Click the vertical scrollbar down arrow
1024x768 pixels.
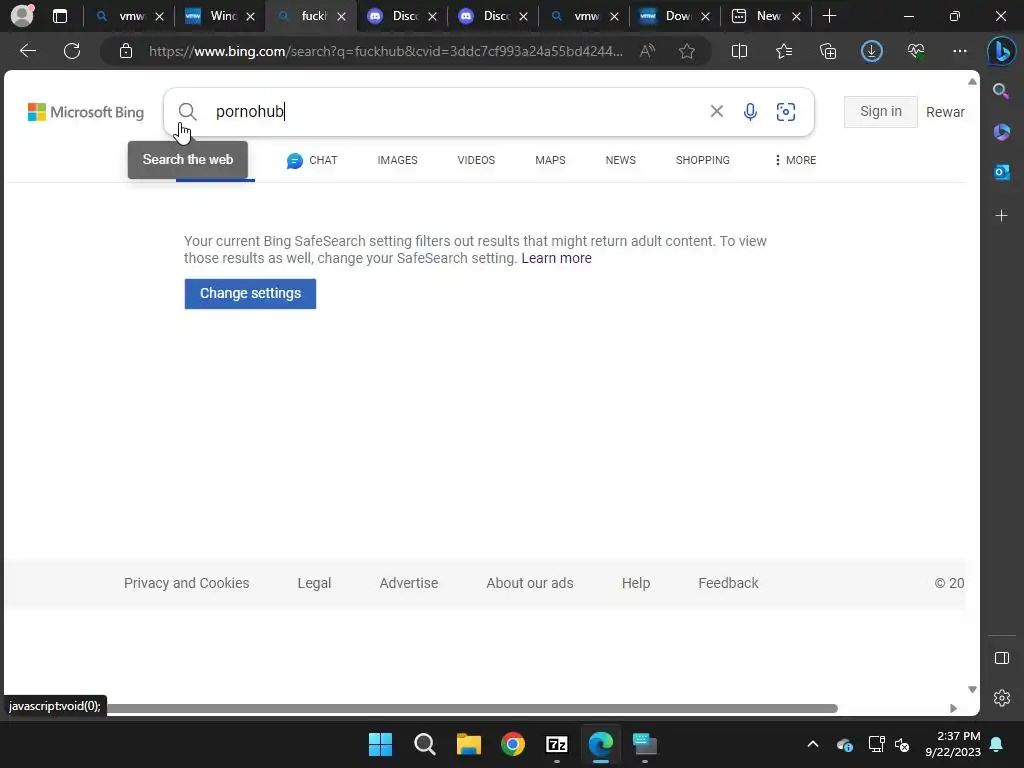pyautogui.click(x=972, y=690)
